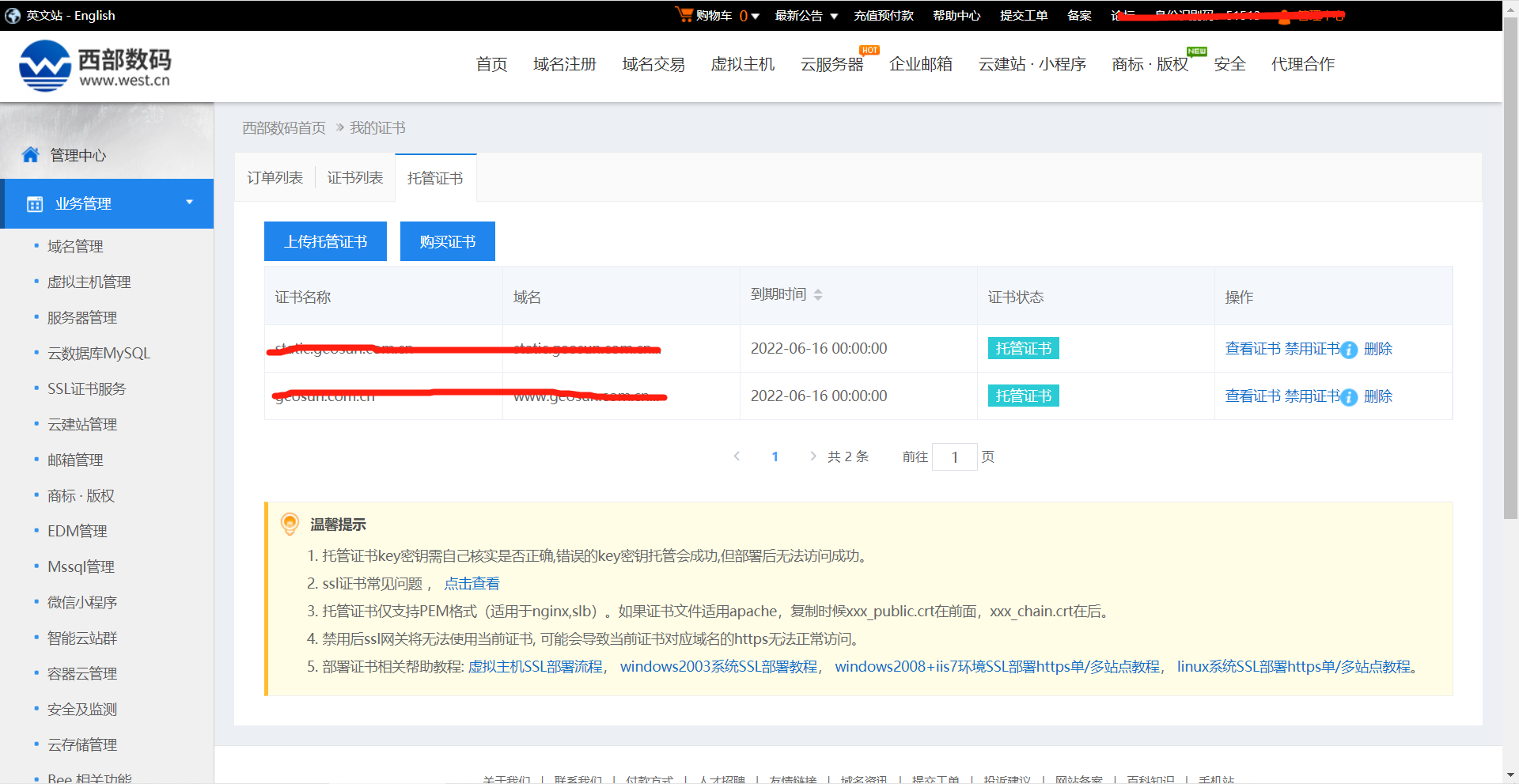Click the info icon next to first 禁用证书

1349,350
